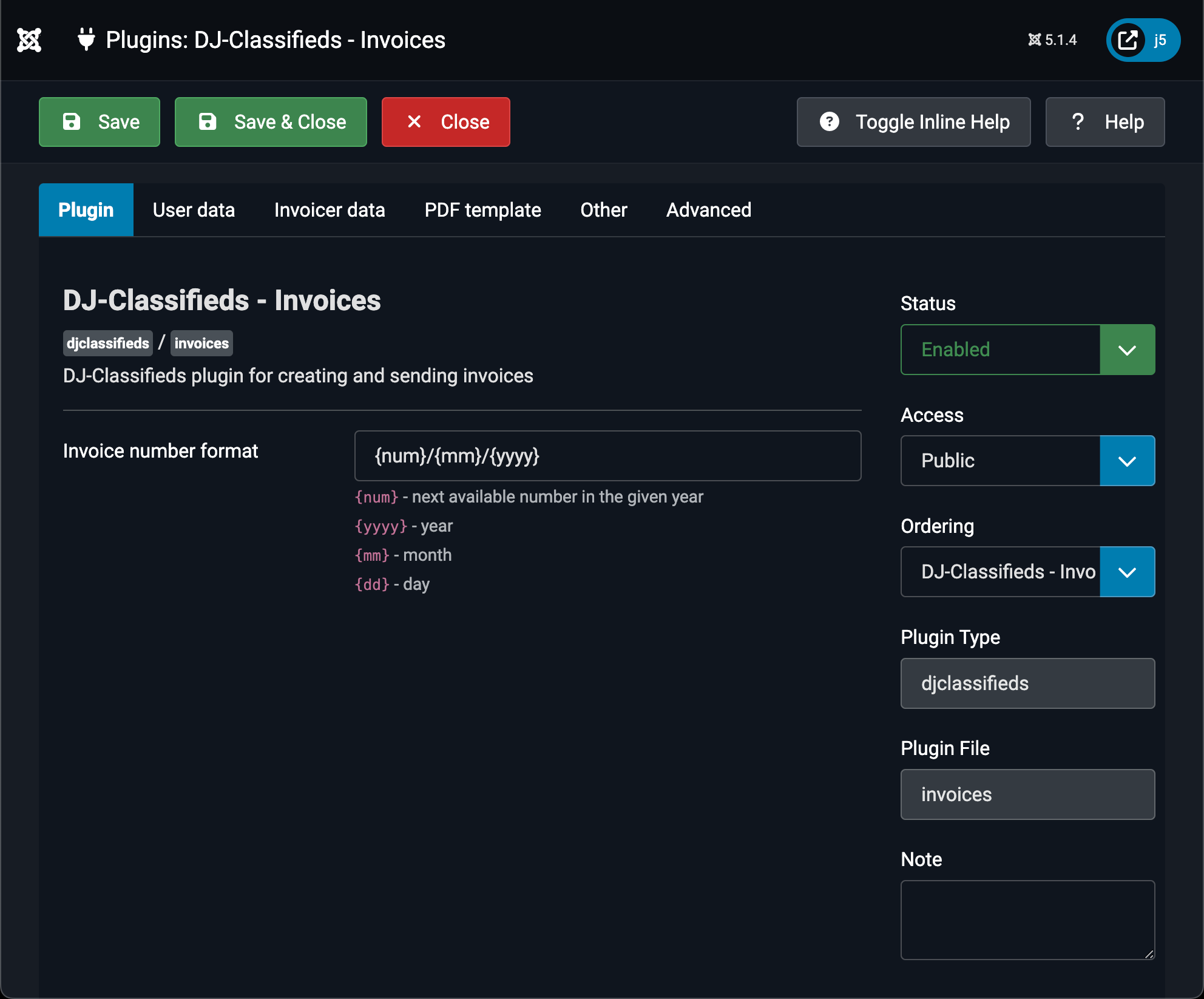Image resolution: width=1204 pixels, height=999 pixels.
Task: Click the Save & Close button
Action: 271,122
